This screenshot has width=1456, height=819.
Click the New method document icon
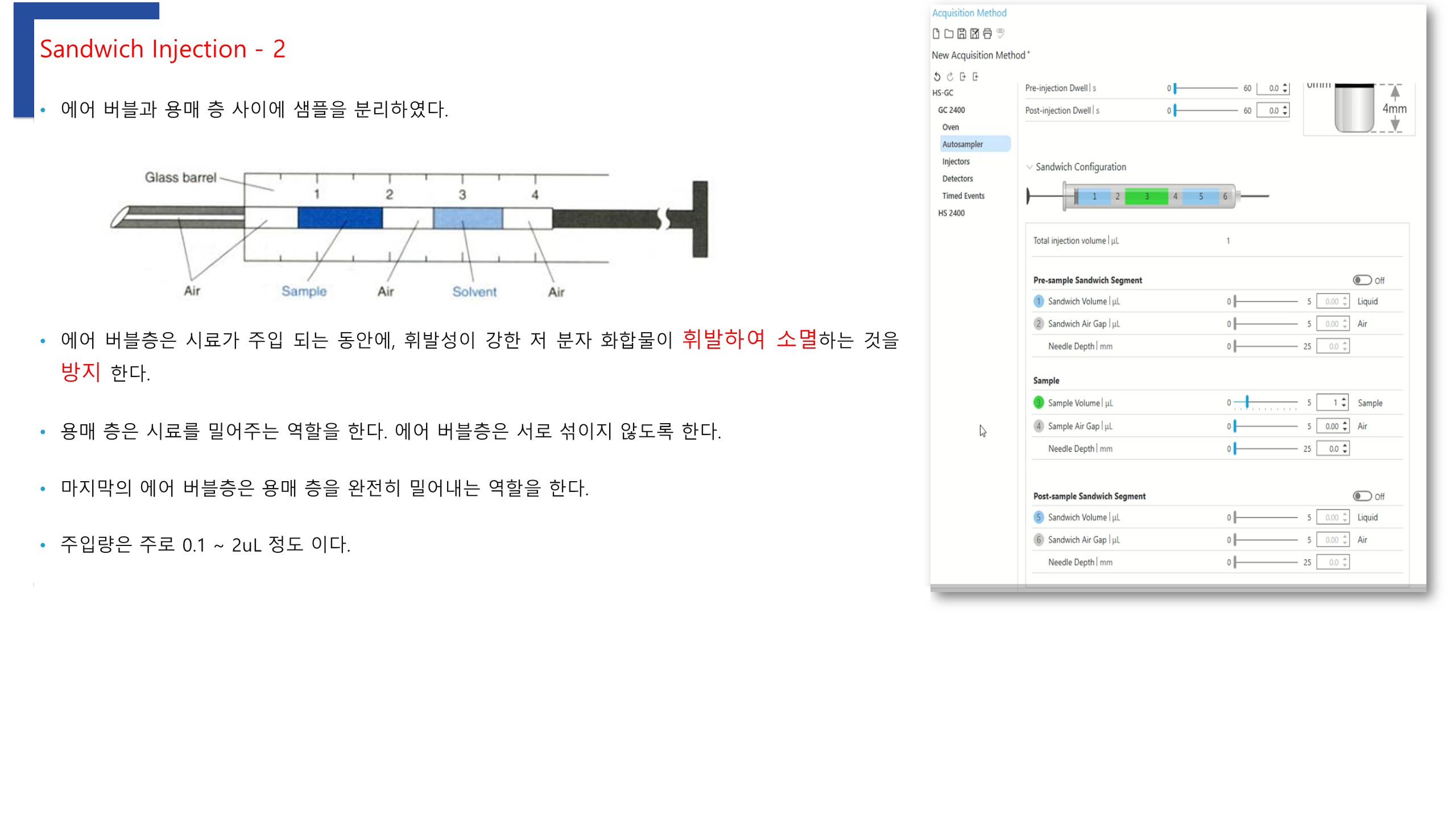(936, 34)
